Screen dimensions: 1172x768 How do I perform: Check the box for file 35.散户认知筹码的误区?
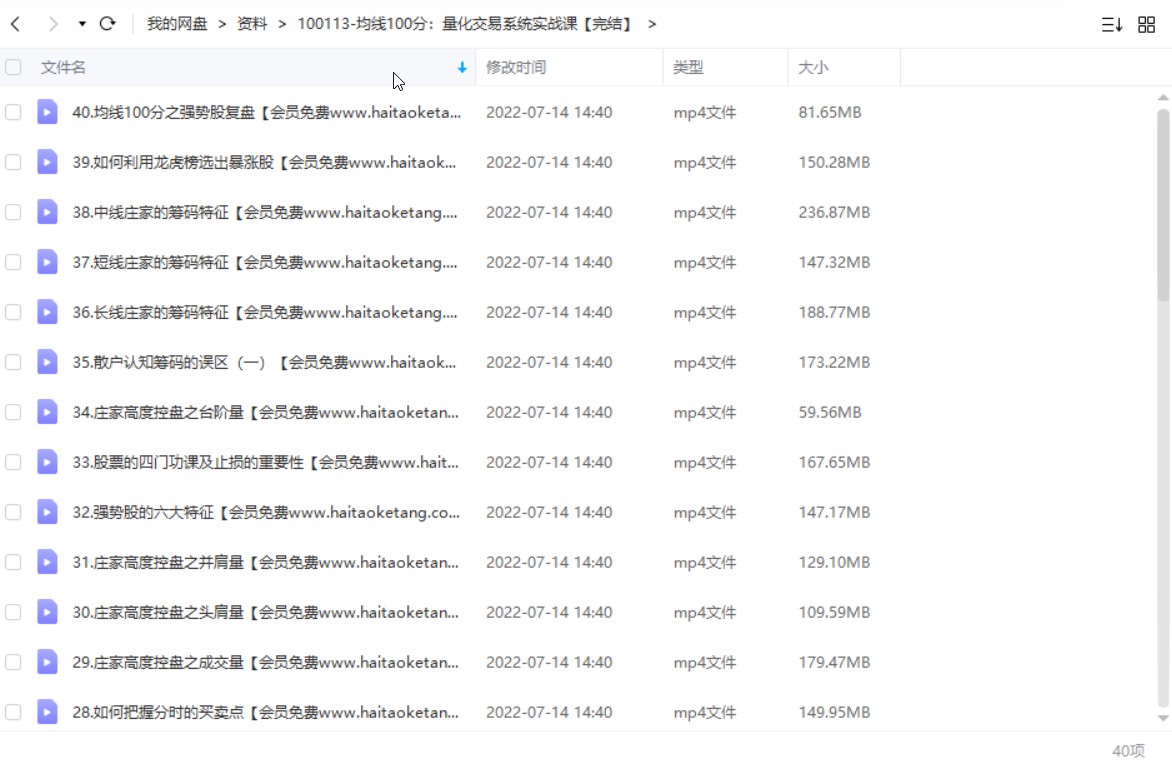click(13, 363)
